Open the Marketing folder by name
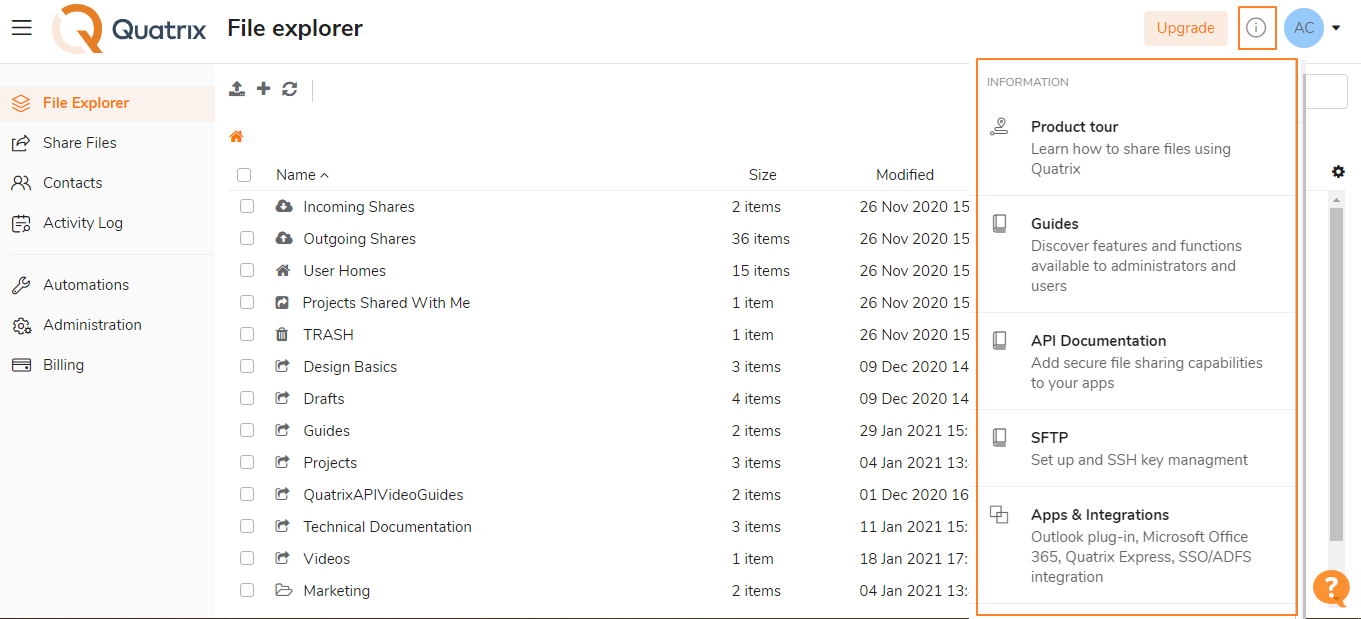Image resolution: width=1361 pixels, height=619 pixels. pos(336,591)
